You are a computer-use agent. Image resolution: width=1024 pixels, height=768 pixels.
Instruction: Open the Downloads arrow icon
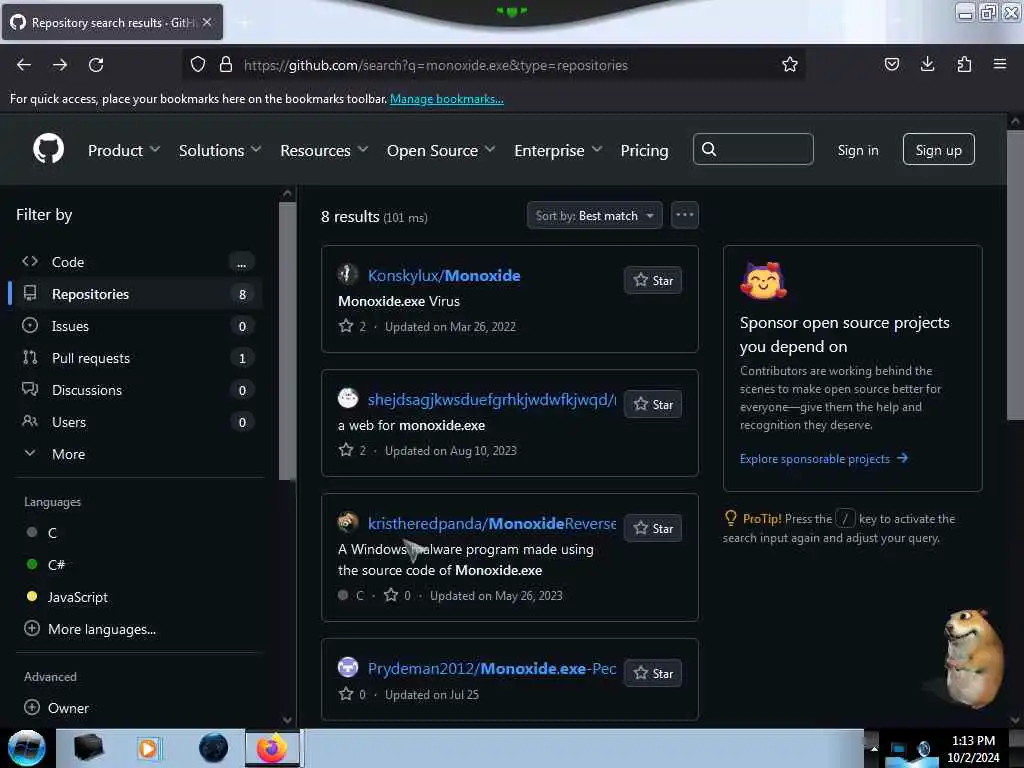tap(927, 64)
